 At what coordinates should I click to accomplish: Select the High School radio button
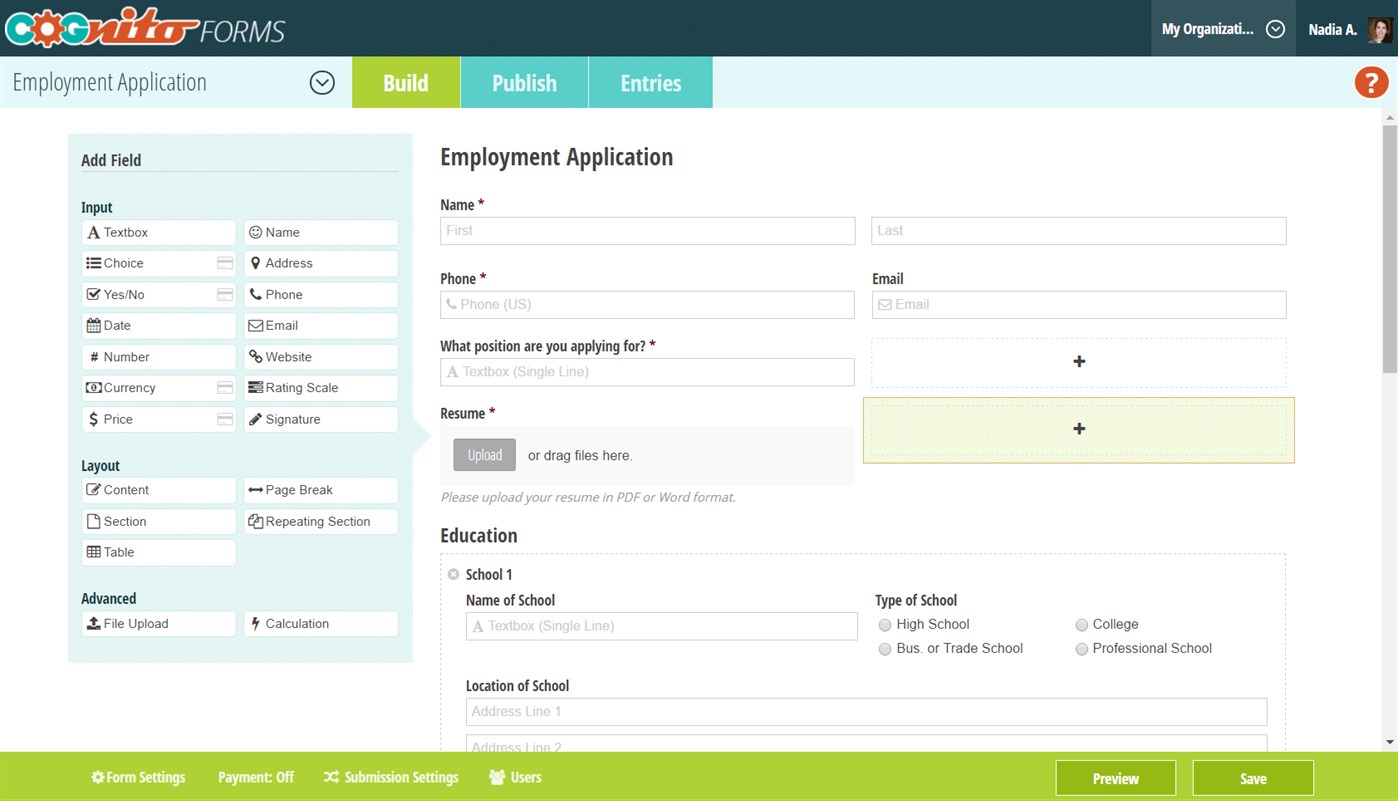click(x=885, y=625)
